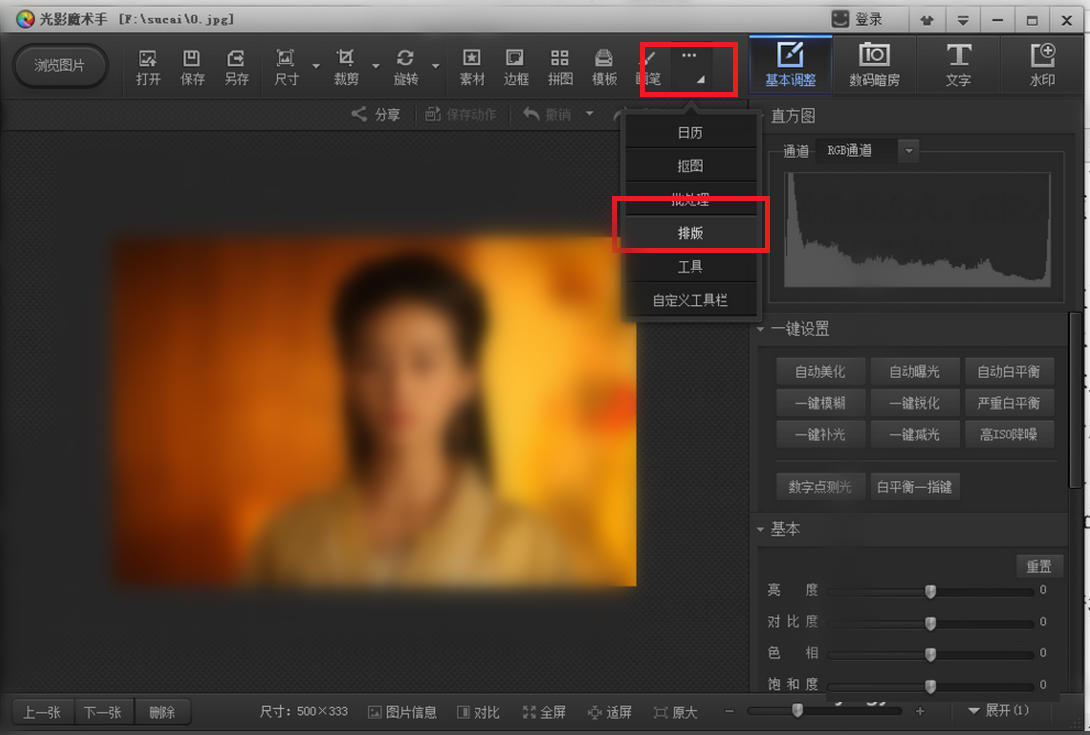
Task: Adjust the 亮度 brightness slider
Action: click(x=930, y=590)
